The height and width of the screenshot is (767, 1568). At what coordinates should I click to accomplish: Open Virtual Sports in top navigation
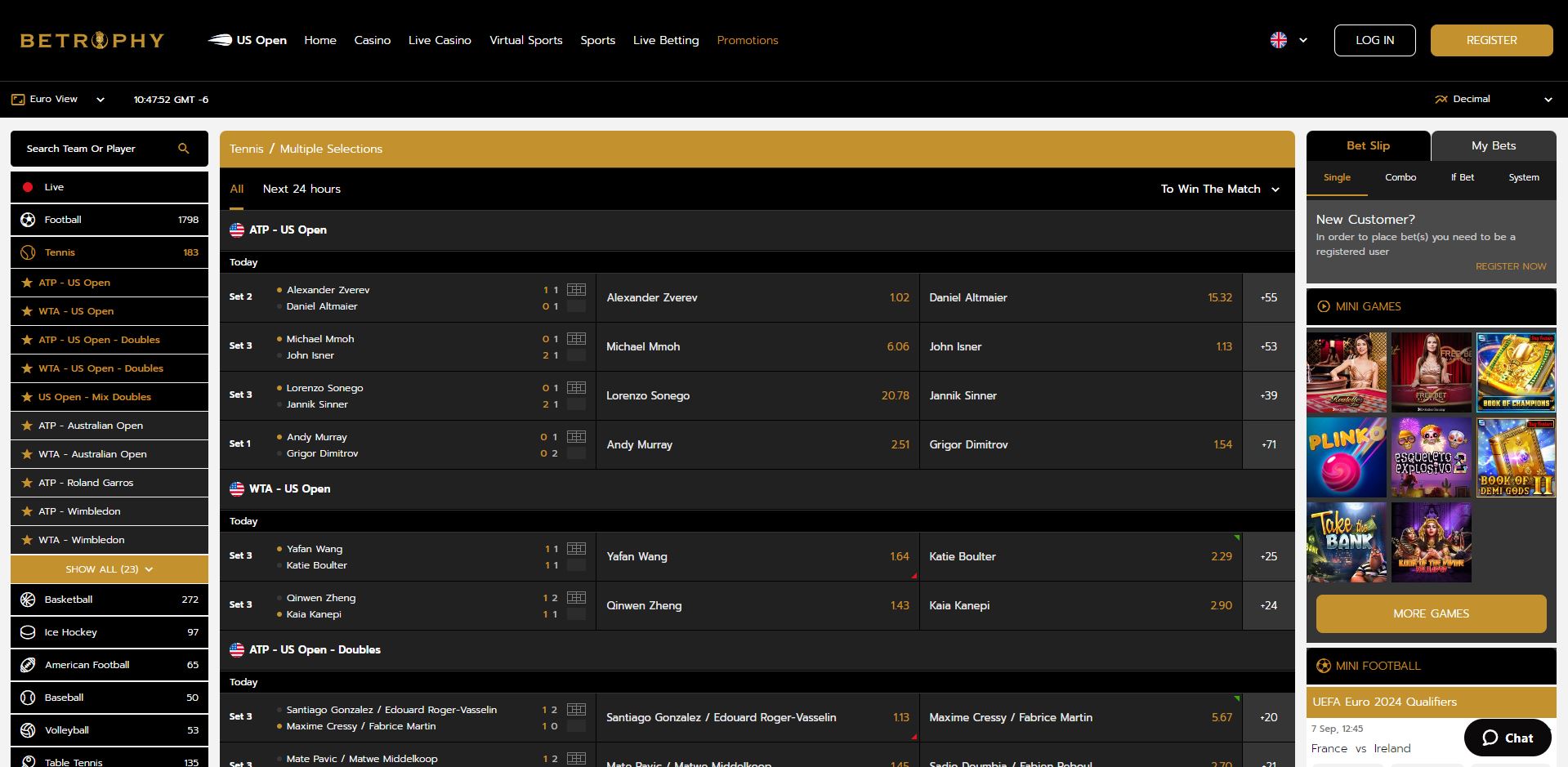(x=526, y=40)
